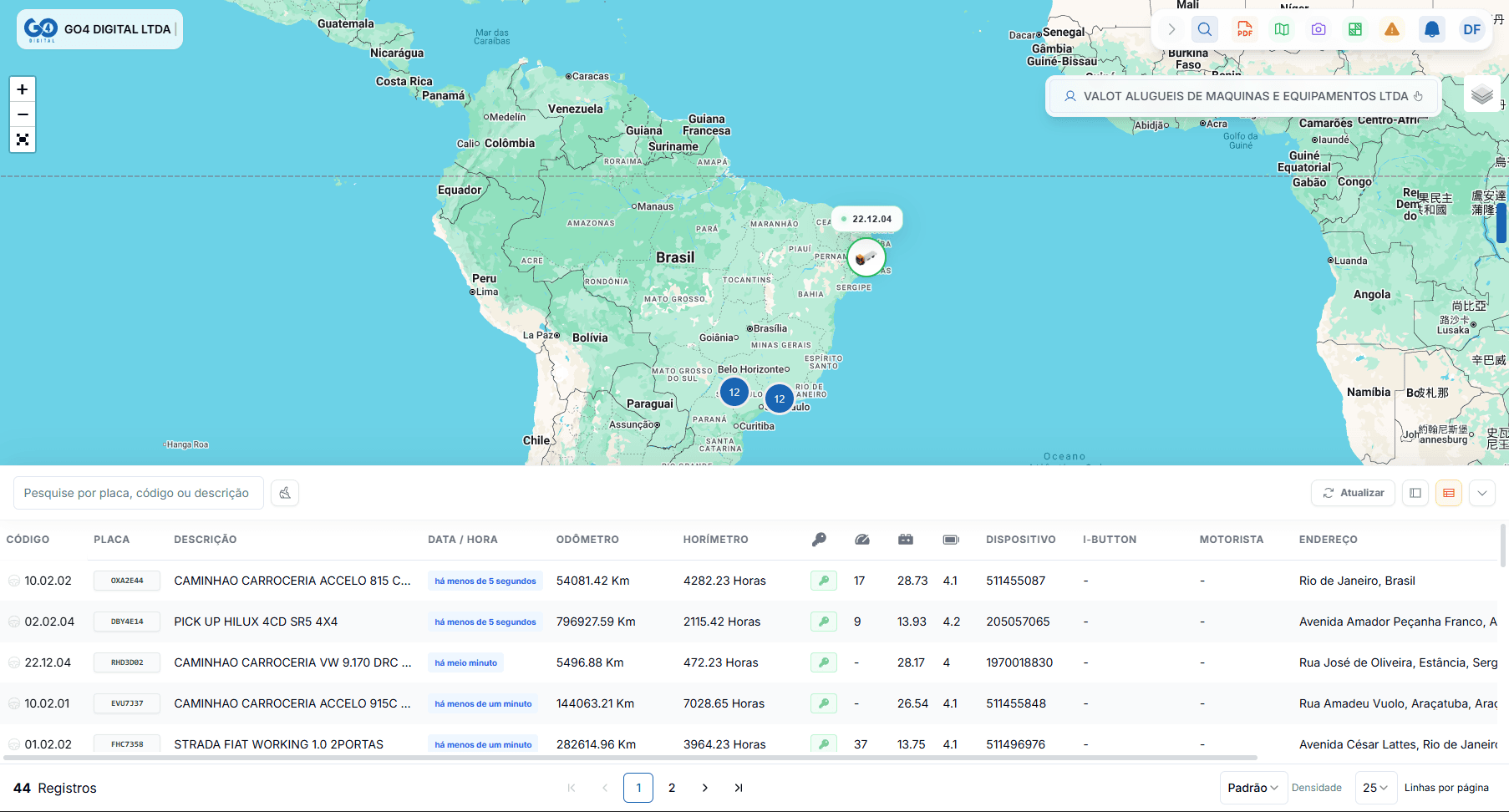
Task: Click device number 1970018830
Action: pyautogui.click(x=1019, y=662)
